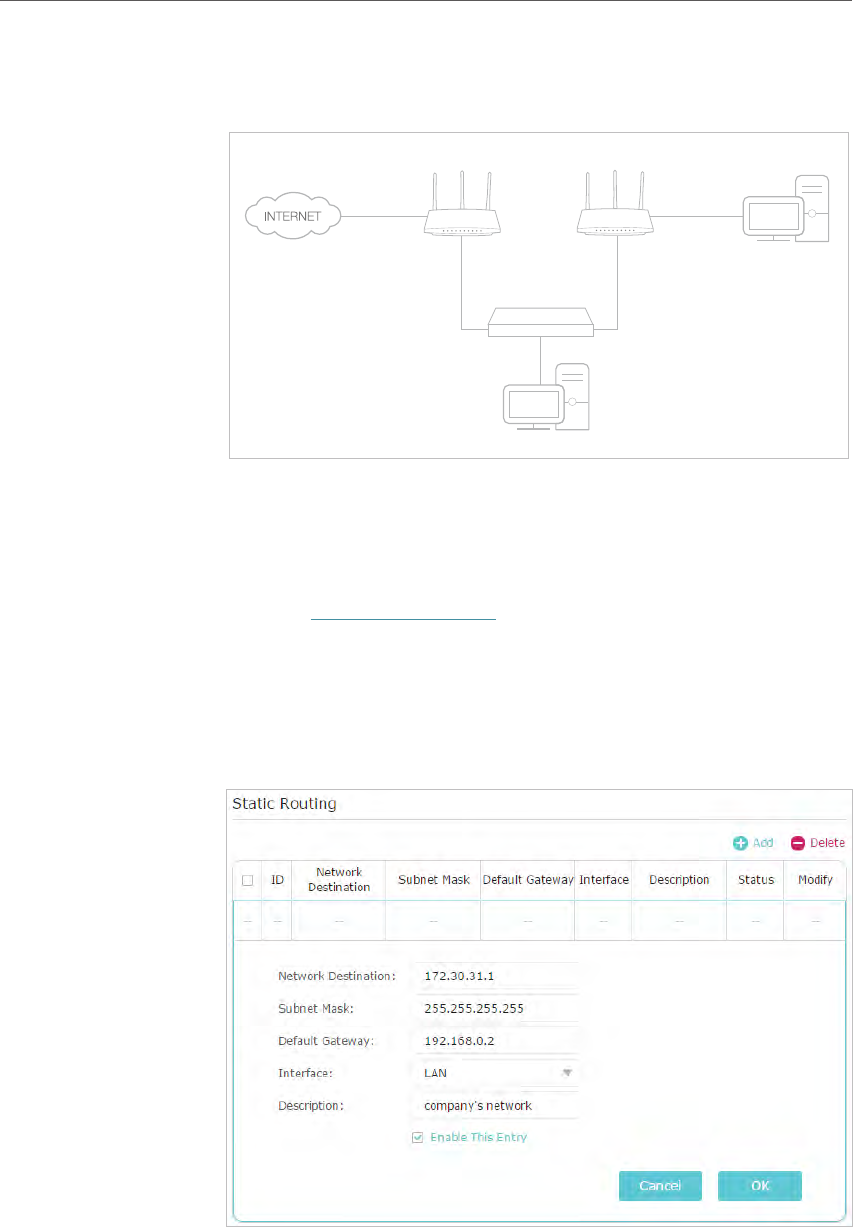
Task: Click the Interface column header
Action: (x=604, y=880)
